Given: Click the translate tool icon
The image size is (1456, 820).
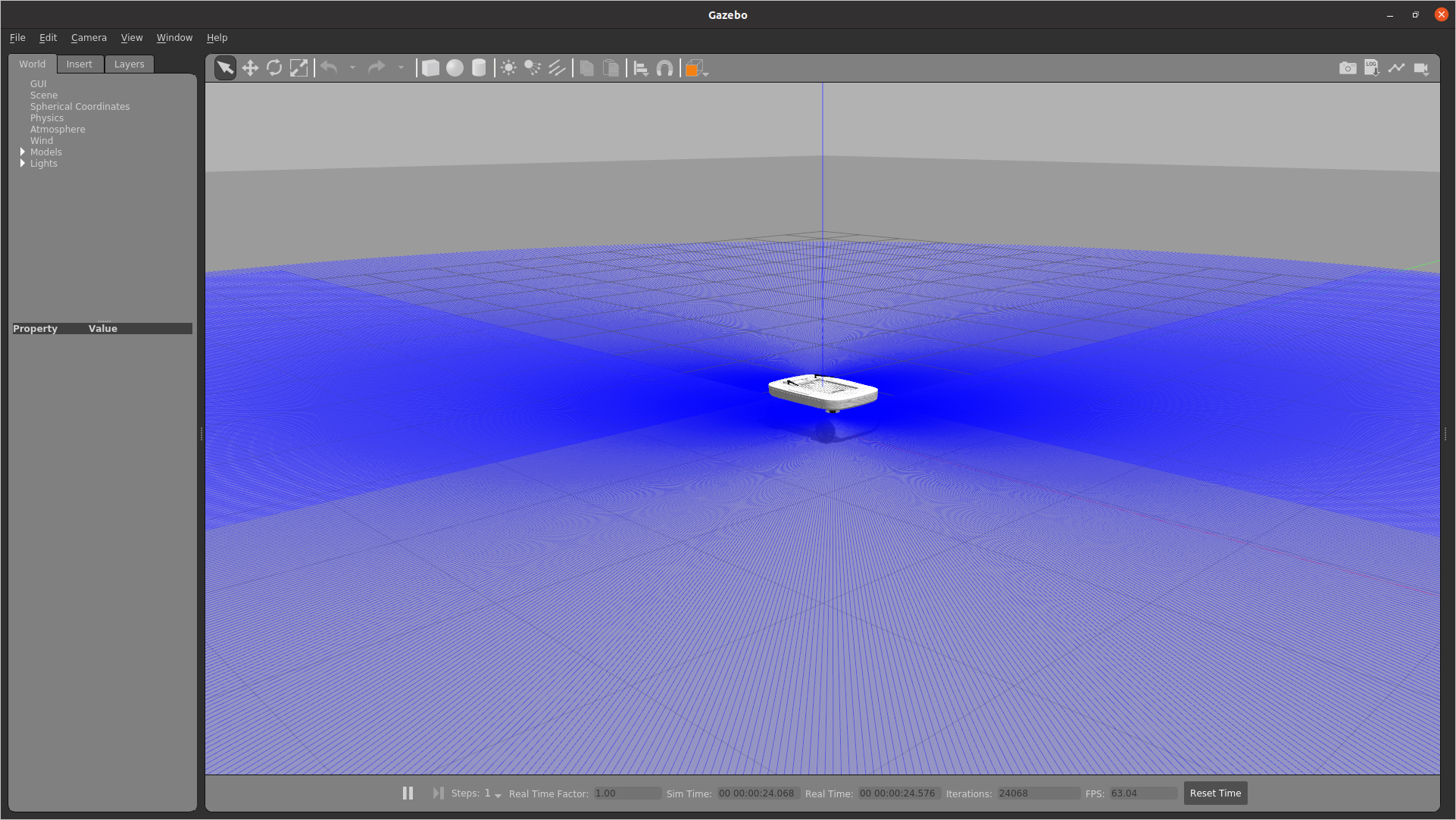Looking at the screenshot, I should click(x=249, y=67).
